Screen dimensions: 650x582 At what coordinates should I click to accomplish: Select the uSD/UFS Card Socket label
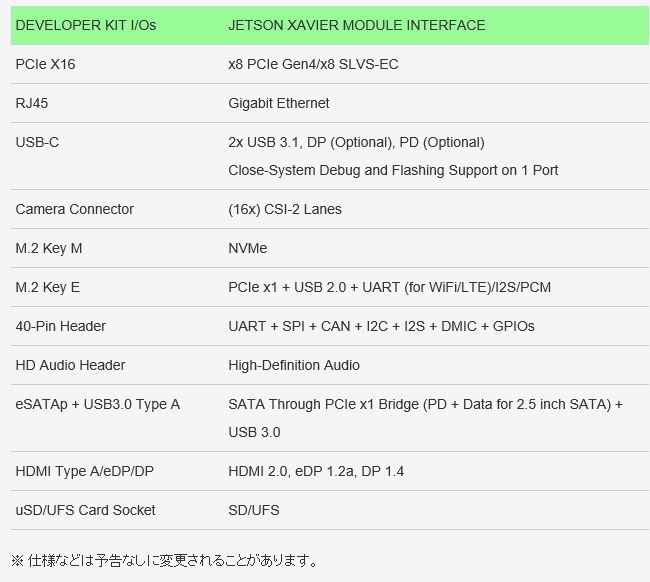point(85,510)
